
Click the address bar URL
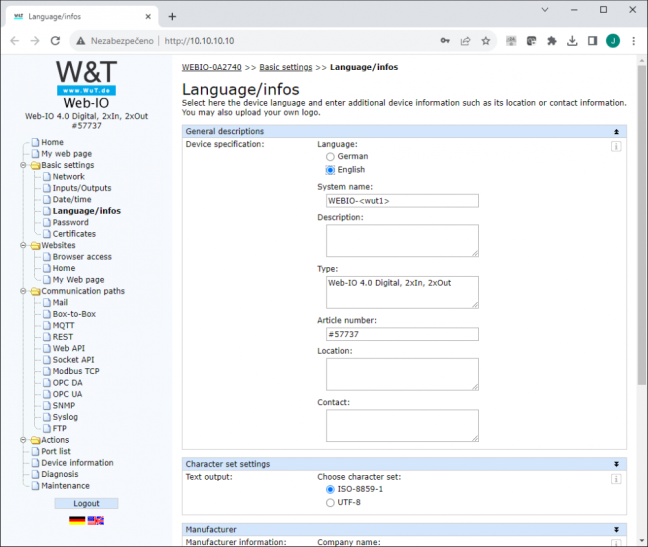(x=199, y=41)
